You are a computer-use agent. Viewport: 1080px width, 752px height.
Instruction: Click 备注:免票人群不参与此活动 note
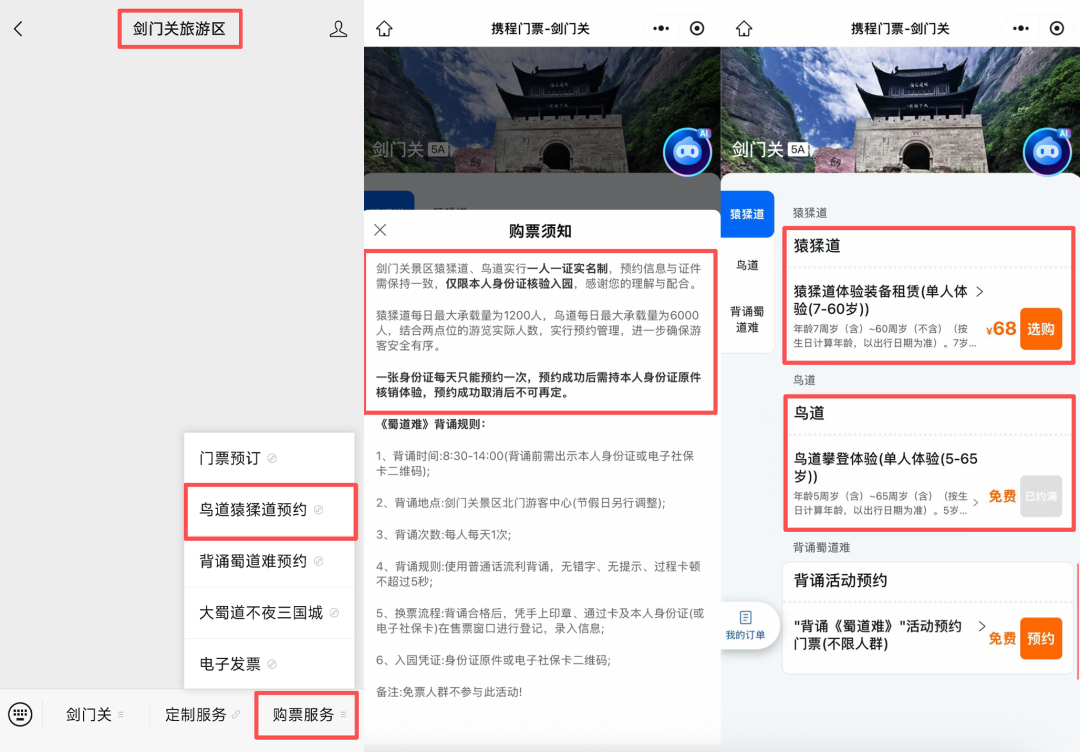coord(449,692)
